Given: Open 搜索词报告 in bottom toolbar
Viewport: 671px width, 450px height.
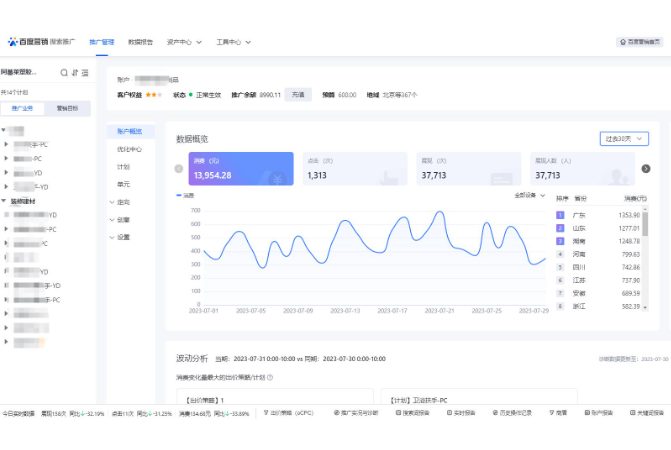Looking at the screenshot, I should (x=412, y=413).
